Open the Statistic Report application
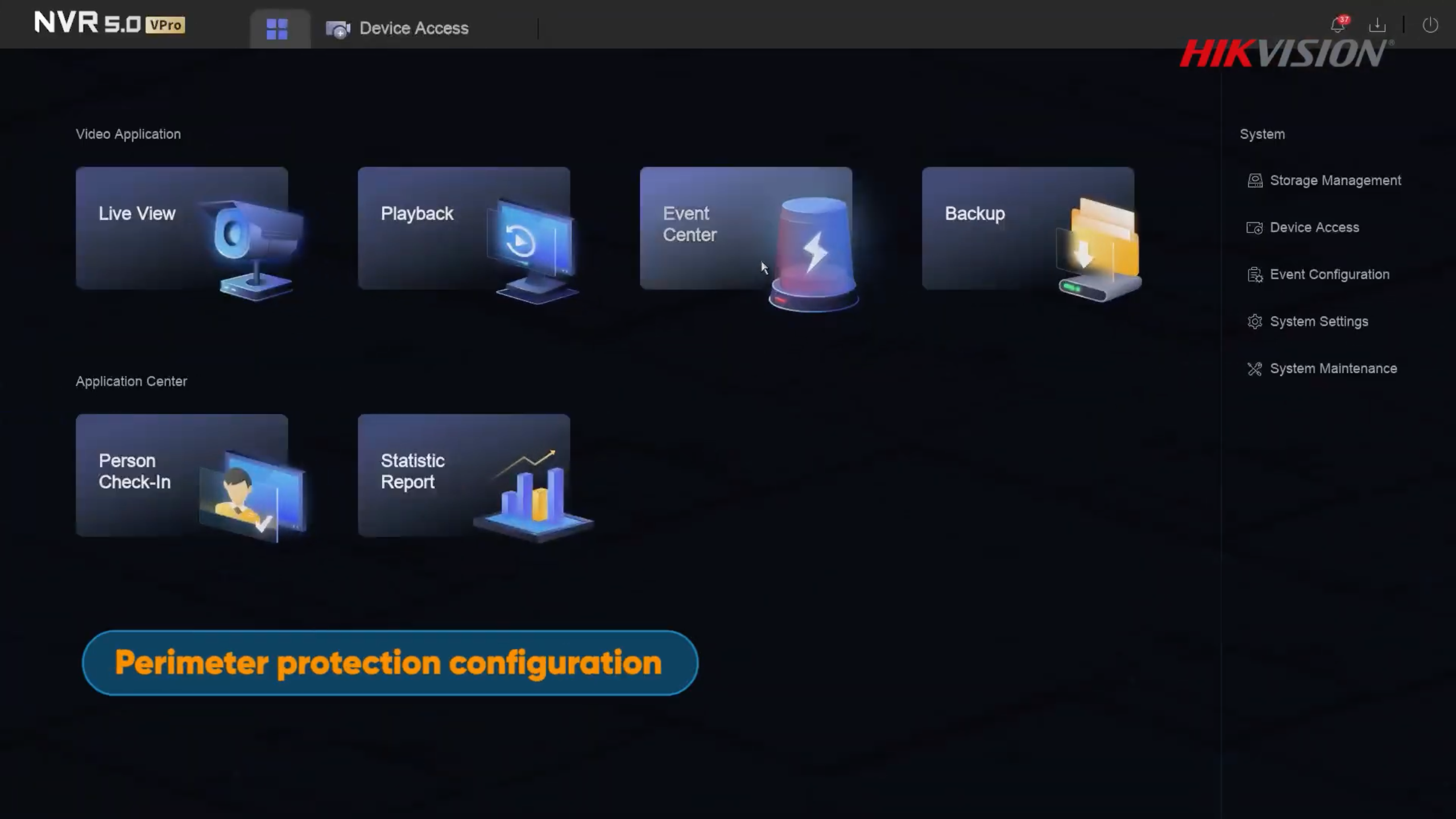Viewport: 1456px width, 819px height. 464,475
